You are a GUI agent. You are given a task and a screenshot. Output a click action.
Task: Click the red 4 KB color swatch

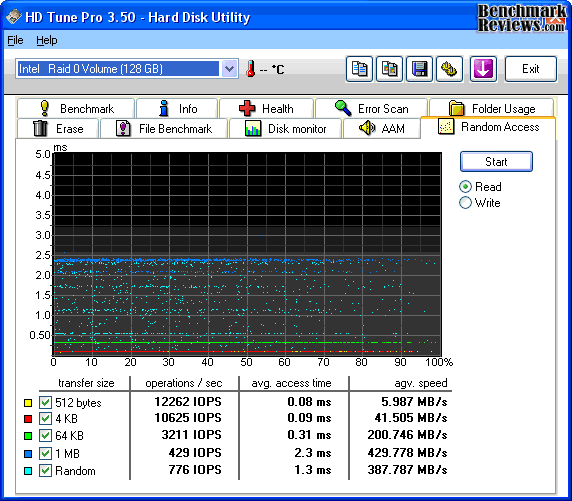pyautogui.click(x=28, y=419)
